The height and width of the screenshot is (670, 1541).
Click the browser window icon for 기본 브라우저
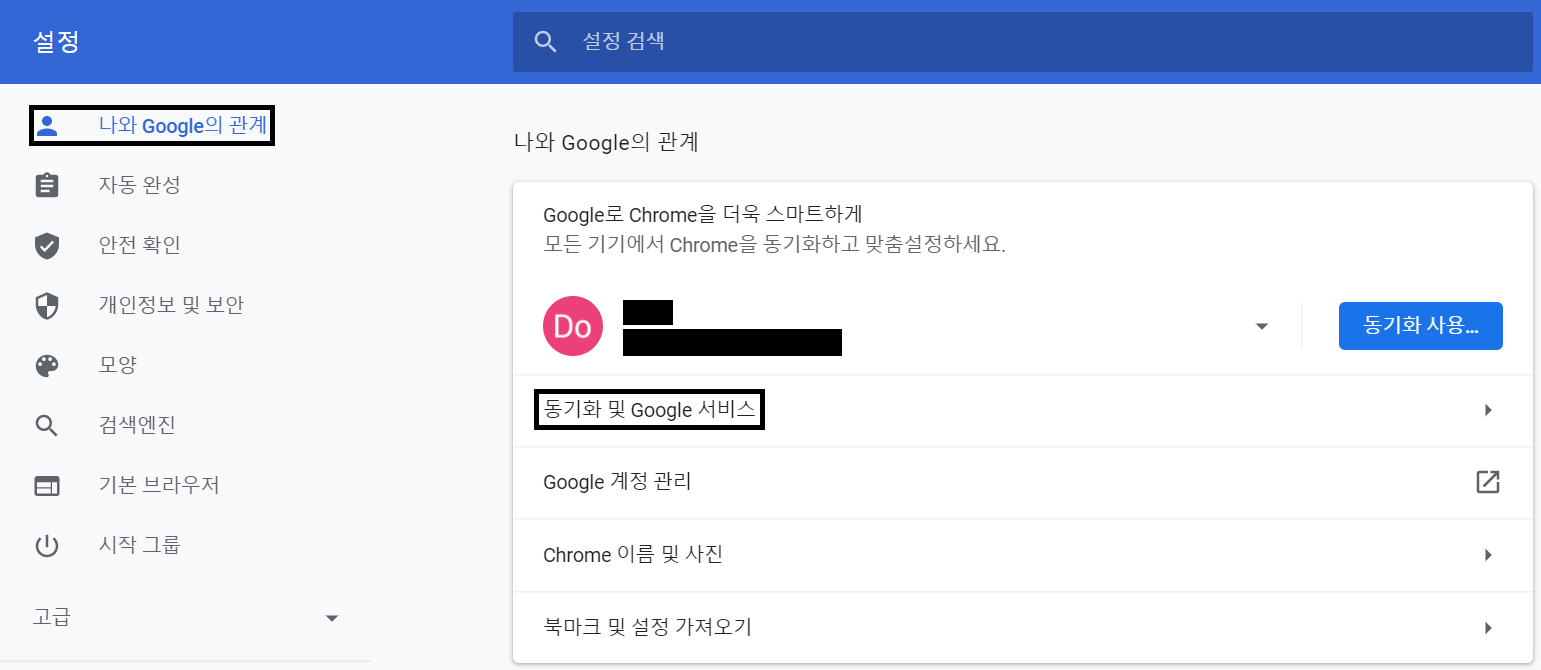(x=47, y=486)
